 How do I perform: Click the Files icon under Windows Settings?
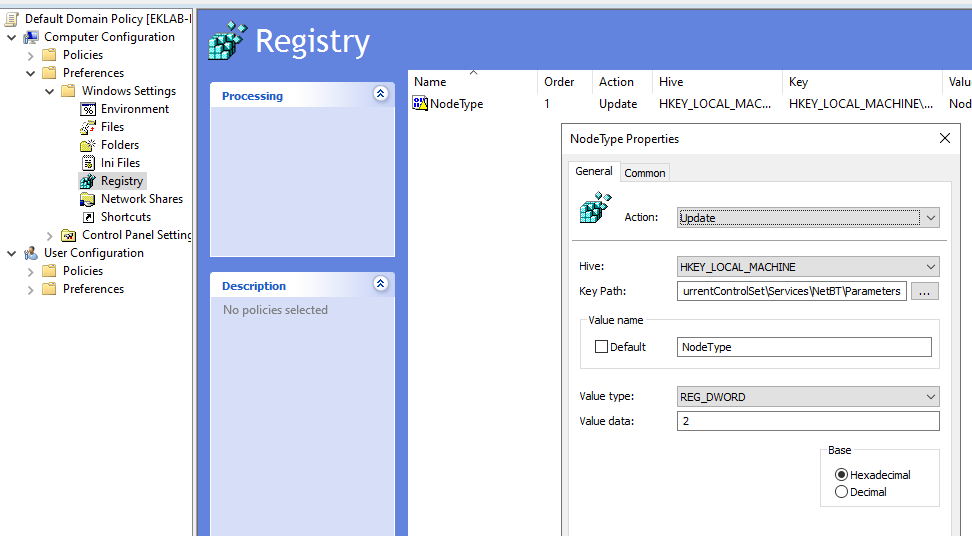tap(88, 127)
